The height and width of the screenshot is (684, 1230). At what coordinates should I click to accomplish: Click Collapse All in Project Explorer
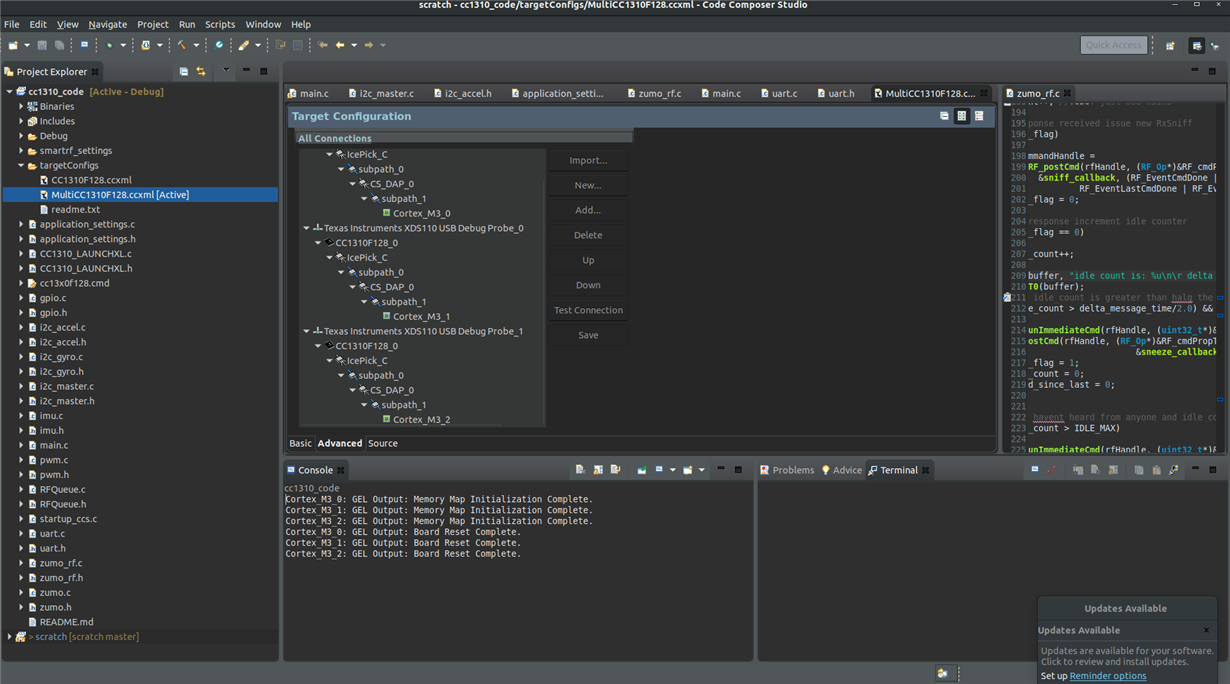point(184,72)
